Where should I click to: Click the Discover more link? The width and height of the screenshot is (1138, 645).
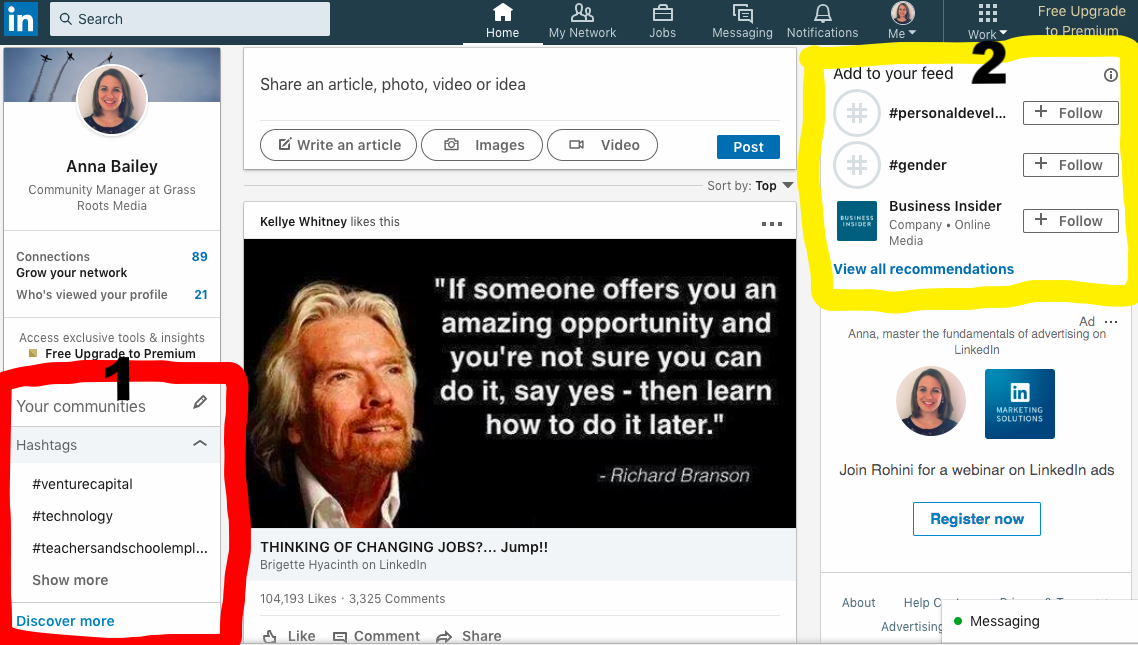[65, 621]
